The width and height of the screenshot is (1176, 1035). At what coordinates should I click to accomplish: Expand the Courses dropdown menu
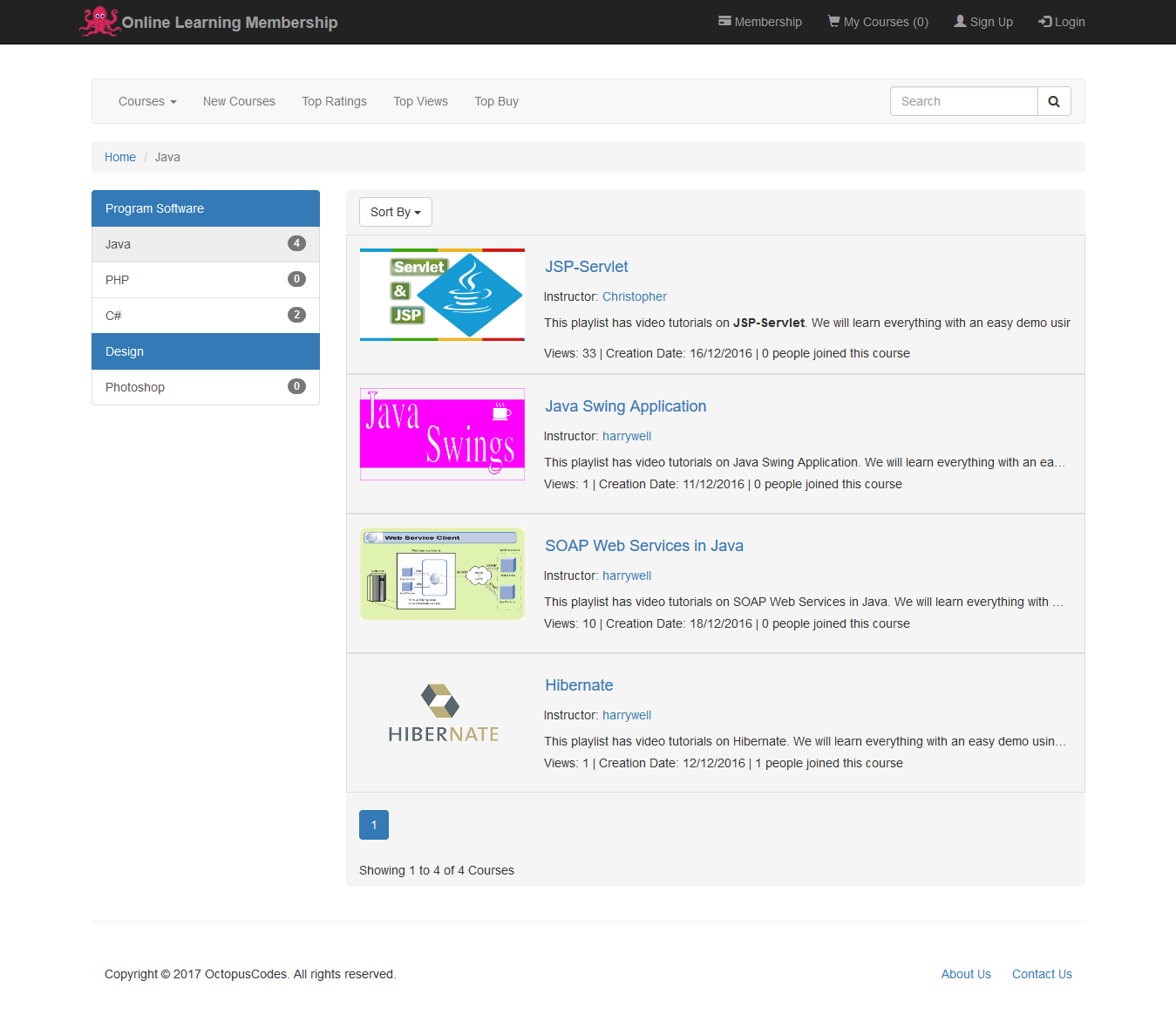[147, 101]
